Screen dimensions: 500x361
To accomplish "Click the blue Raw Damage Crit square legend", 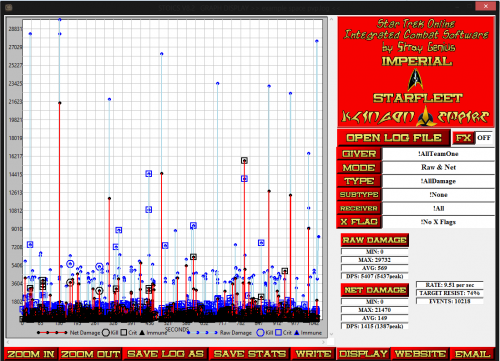I will 278,332.
